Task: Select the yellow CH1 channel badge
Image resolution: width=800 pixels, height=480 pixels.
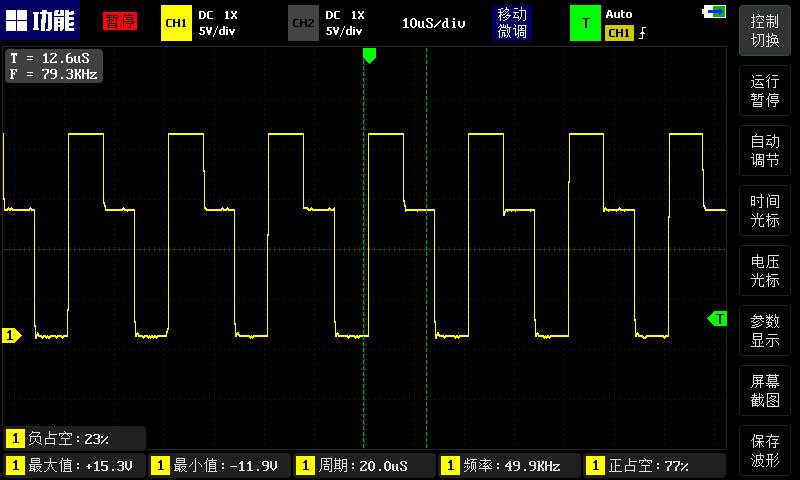Action: 176,22
